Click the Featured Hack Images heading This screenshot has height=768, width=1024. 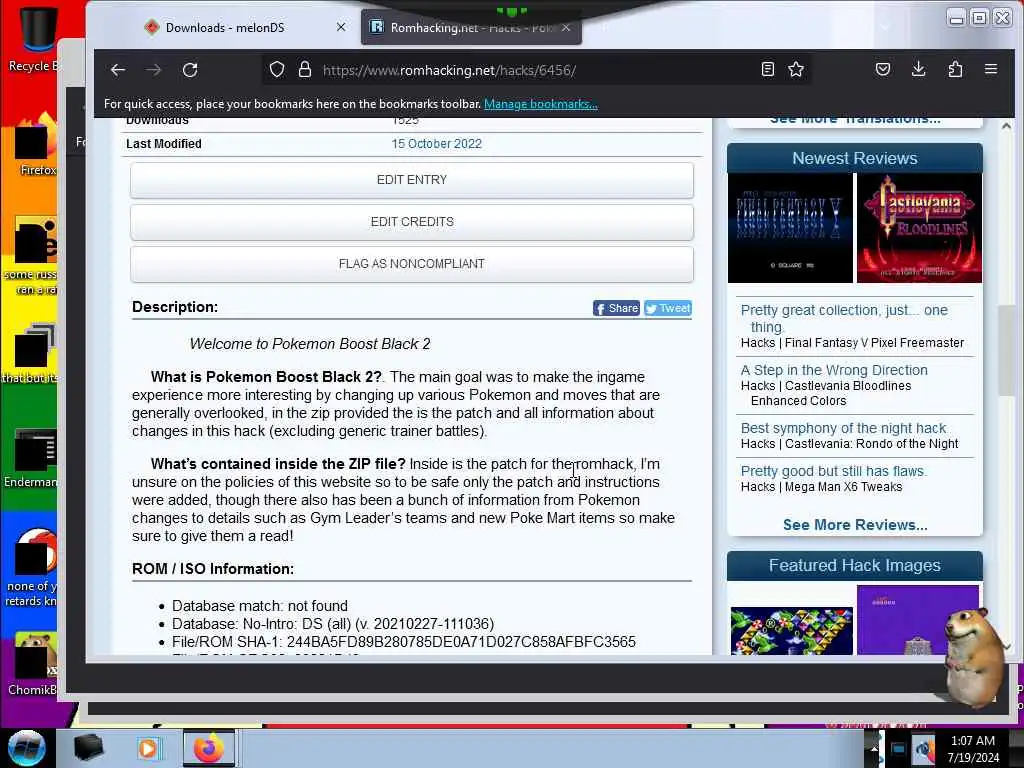click(x=855, y=566)
